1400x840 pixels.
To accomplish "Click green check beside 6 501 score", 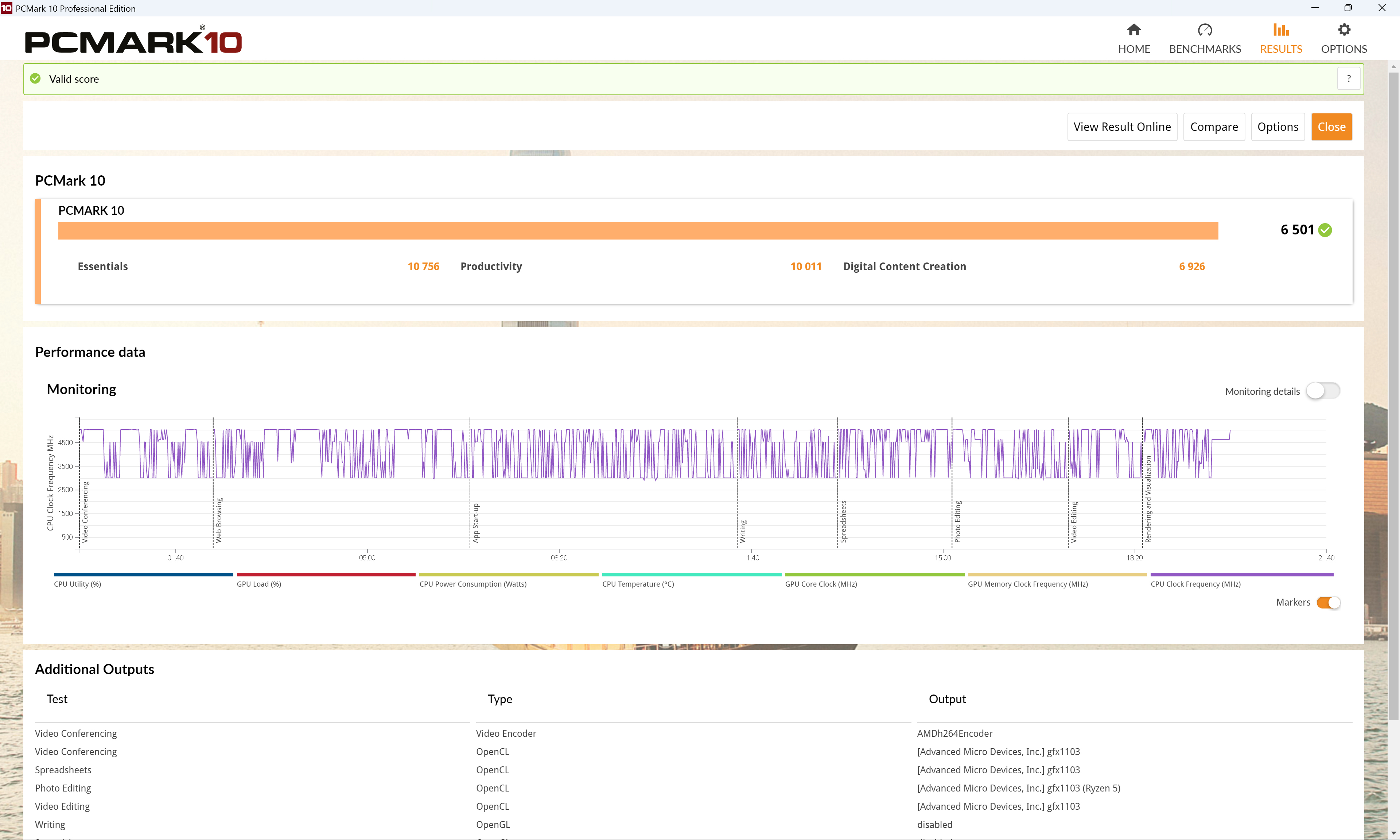I will (x=1325, y=230).
